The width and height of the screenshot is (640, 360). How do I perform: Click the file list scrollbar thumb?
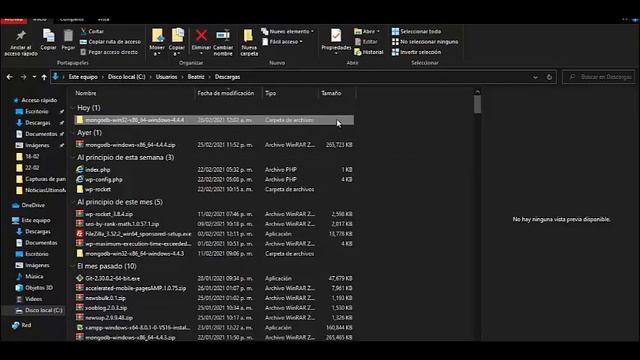[x=477, y=104]
